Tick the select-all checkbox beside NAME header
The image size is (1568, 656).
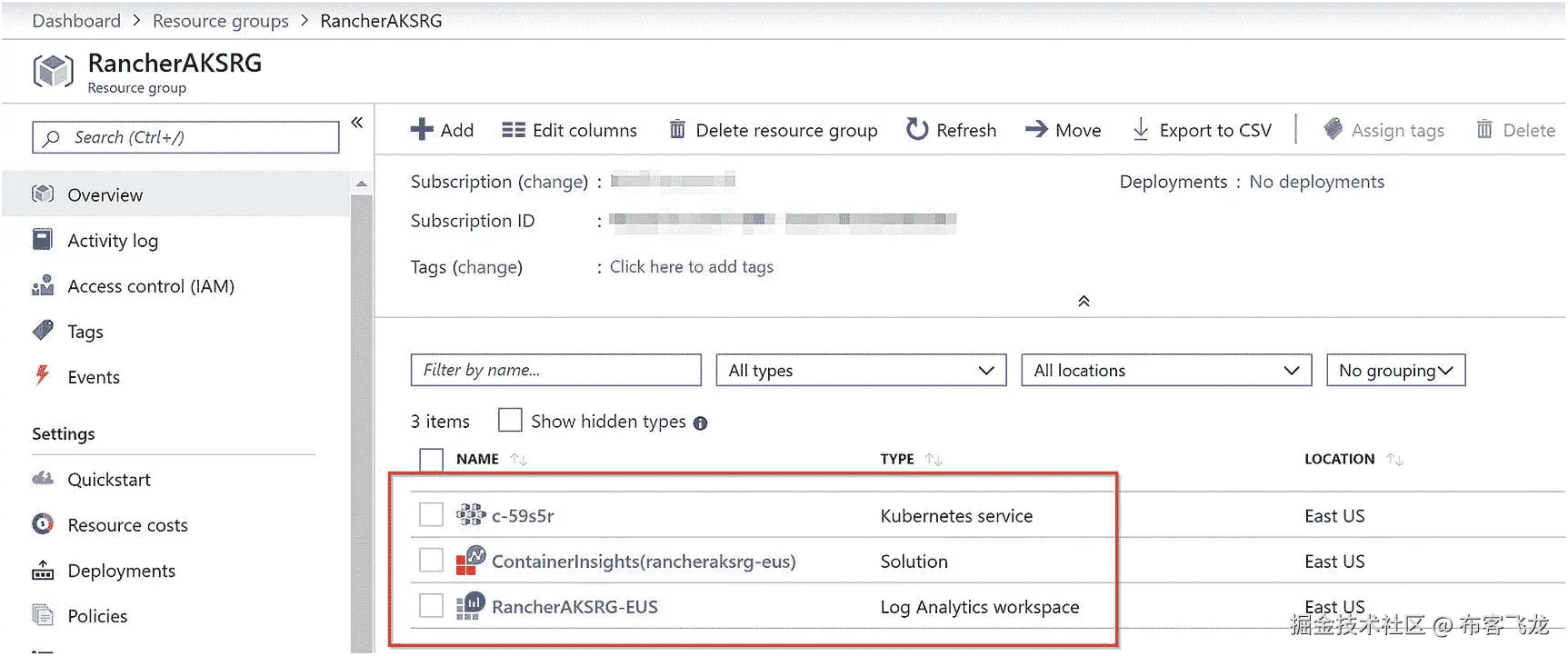(x=432, y=460)
